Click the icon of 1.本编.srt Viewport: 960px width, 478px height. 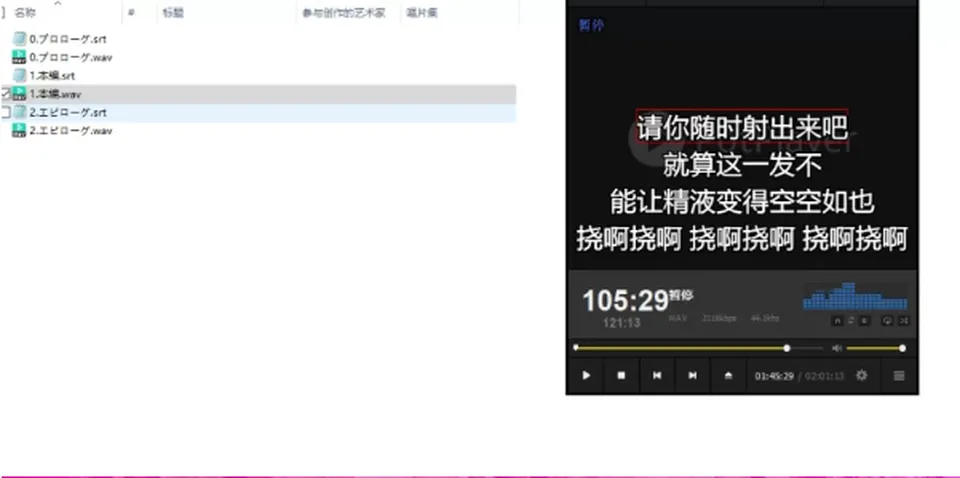(19, 75)
